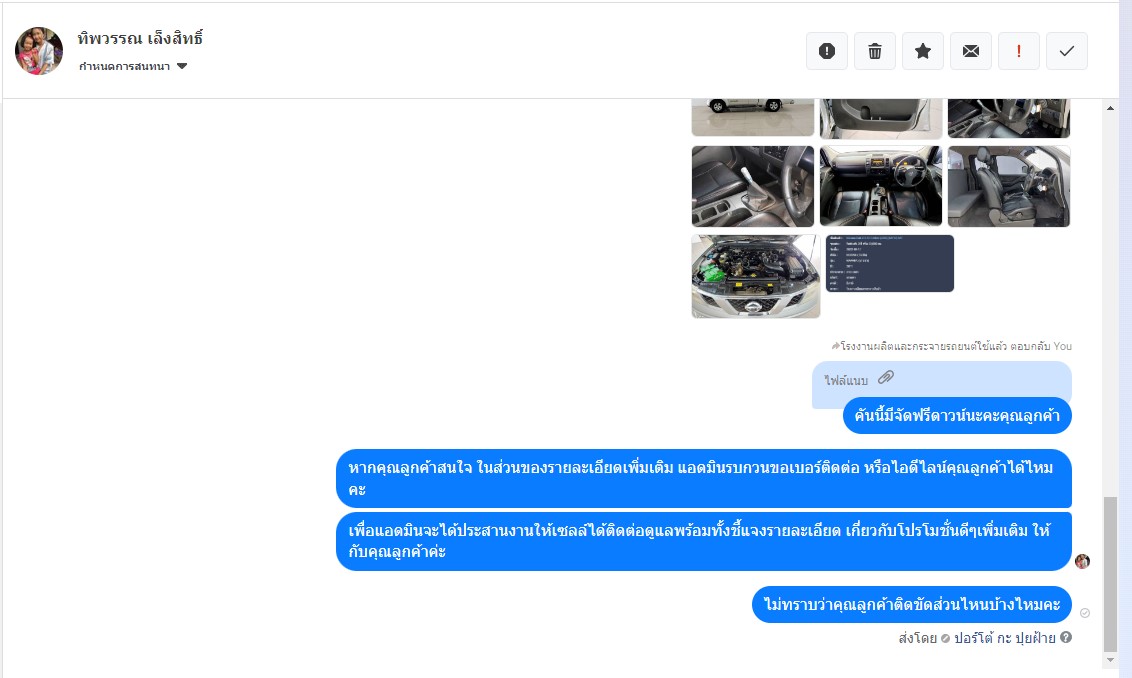Select the message คันนี้มีจัดฟรีดาวน์นะคะคุณลูกค้า
The height and width of the screenshot is (678, 1132).
957,415
